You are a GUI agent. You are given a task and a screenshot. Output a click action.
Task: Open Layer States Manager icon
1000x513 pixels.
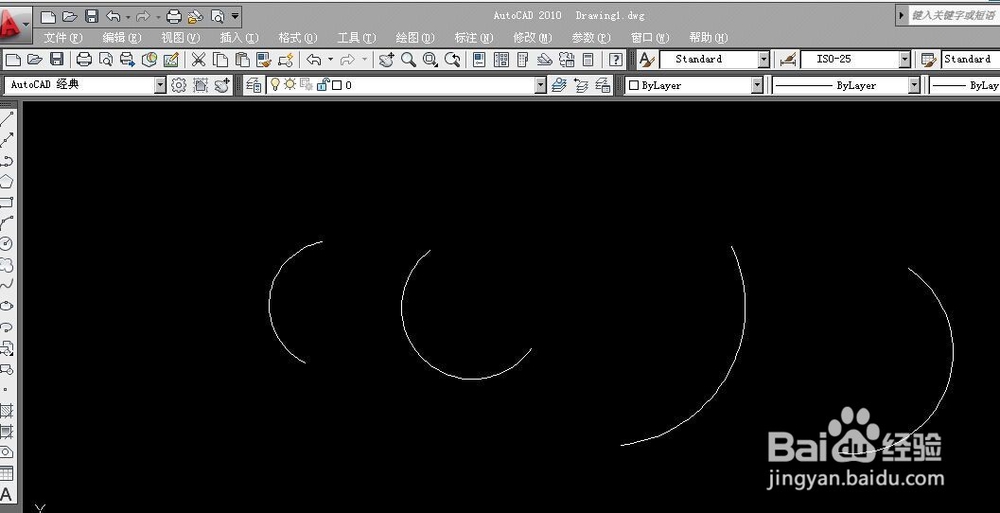603,85
